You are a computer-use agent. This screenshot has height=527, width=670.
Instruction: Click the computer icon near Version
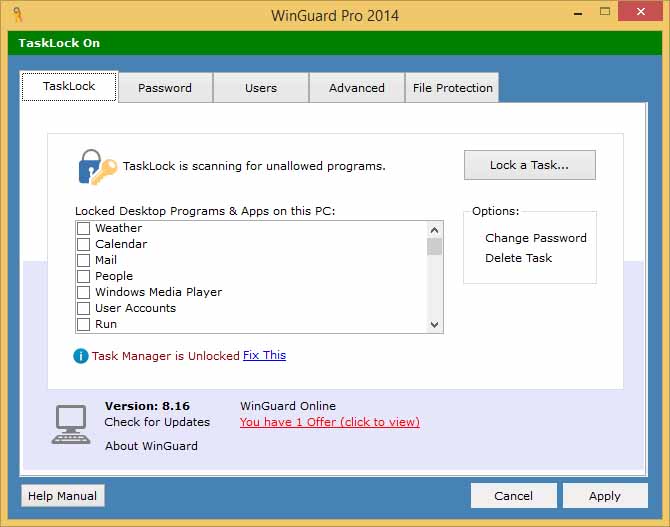click(x=71, y=424)
